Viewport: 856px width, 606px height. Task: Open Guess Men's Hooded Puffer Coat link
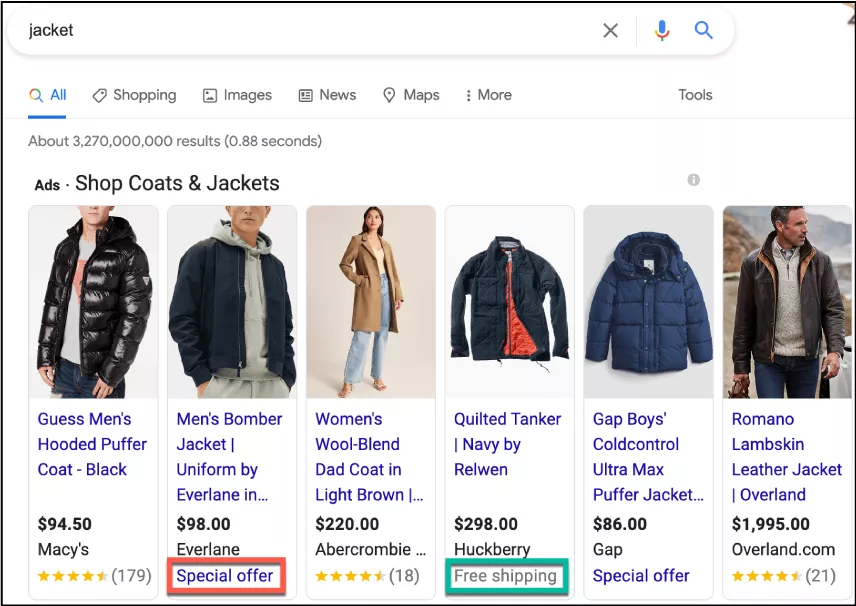92,444
